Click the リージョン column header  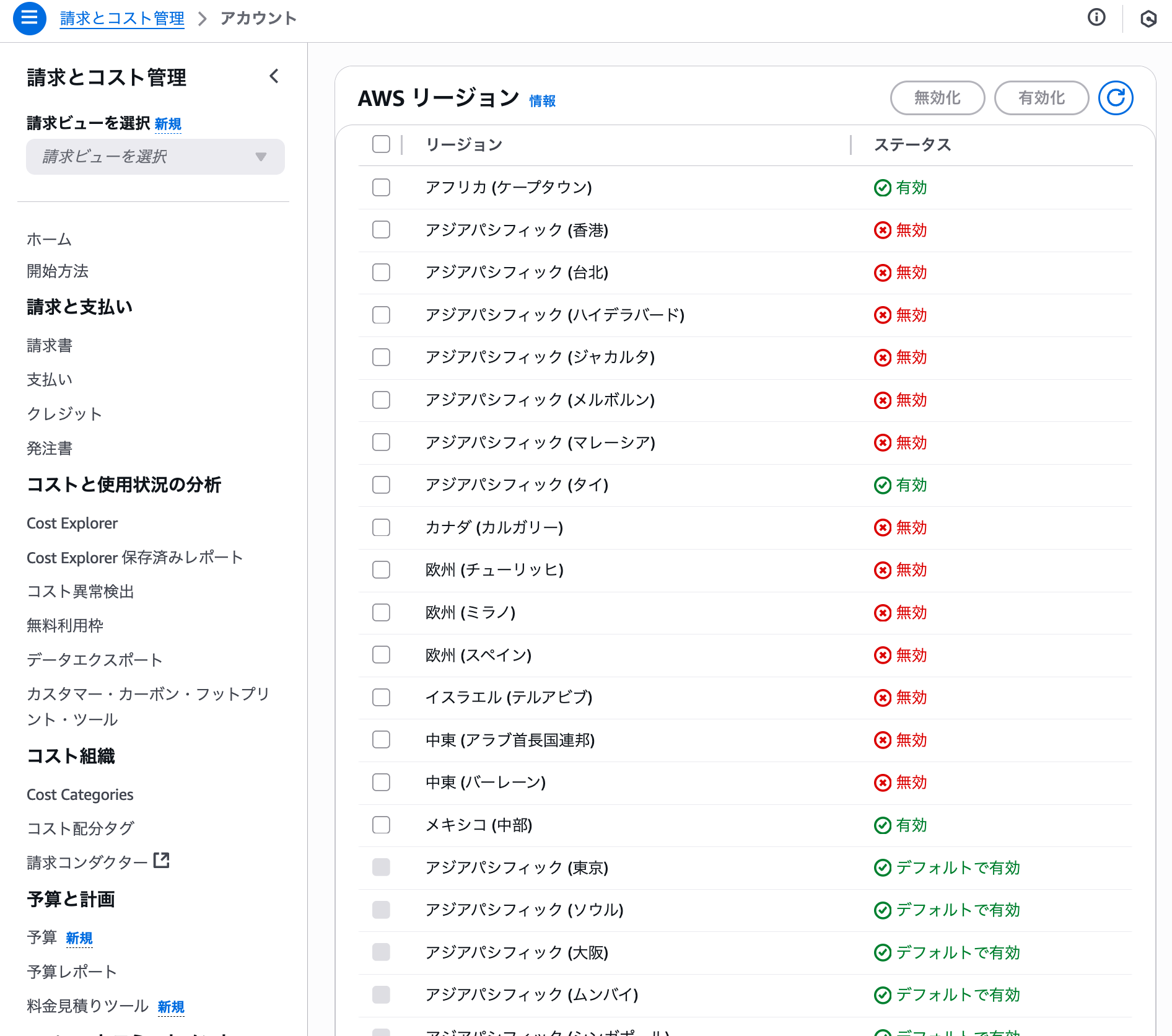click(464, 145)
